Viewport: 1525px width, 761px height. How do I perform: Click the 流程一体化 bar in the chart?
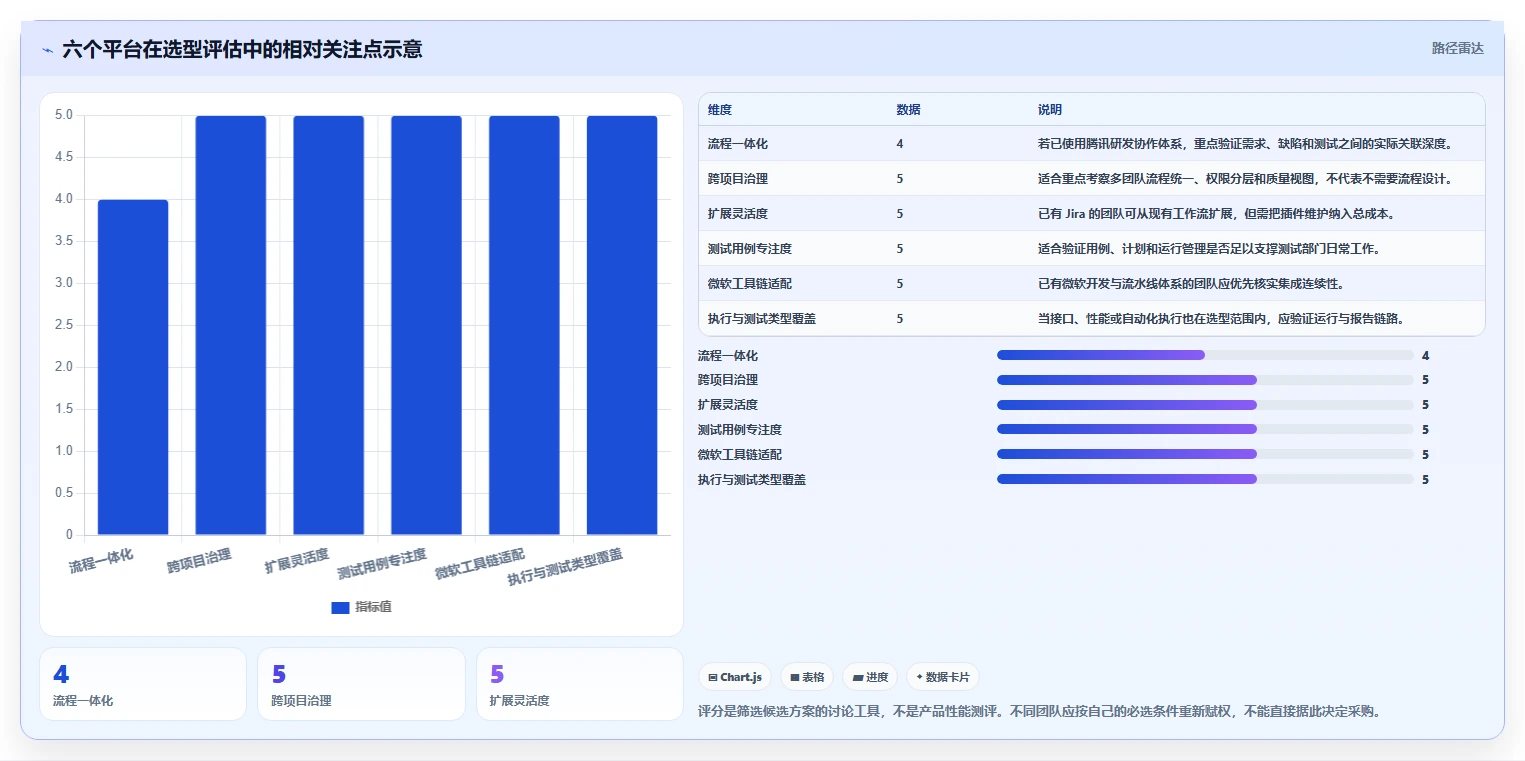(133, 367)
